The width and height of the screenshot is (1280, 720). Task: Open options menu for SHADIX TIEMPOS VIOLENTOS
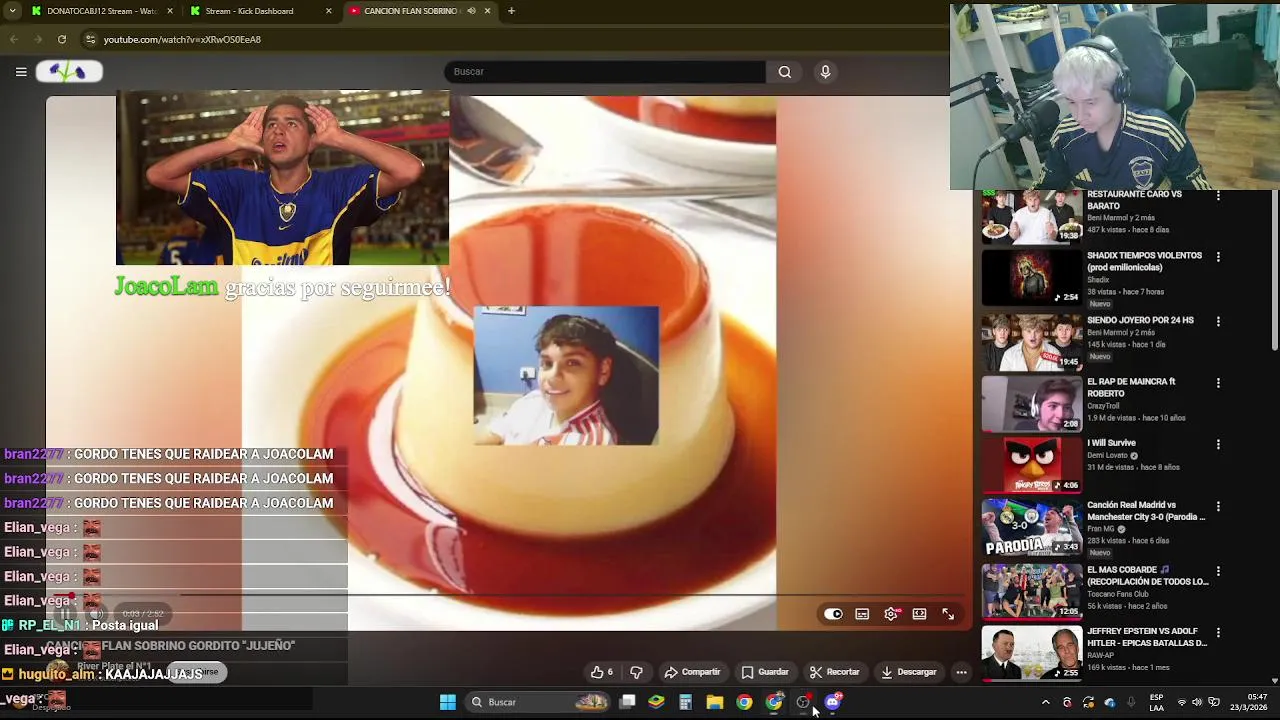tap(1218, 257)
